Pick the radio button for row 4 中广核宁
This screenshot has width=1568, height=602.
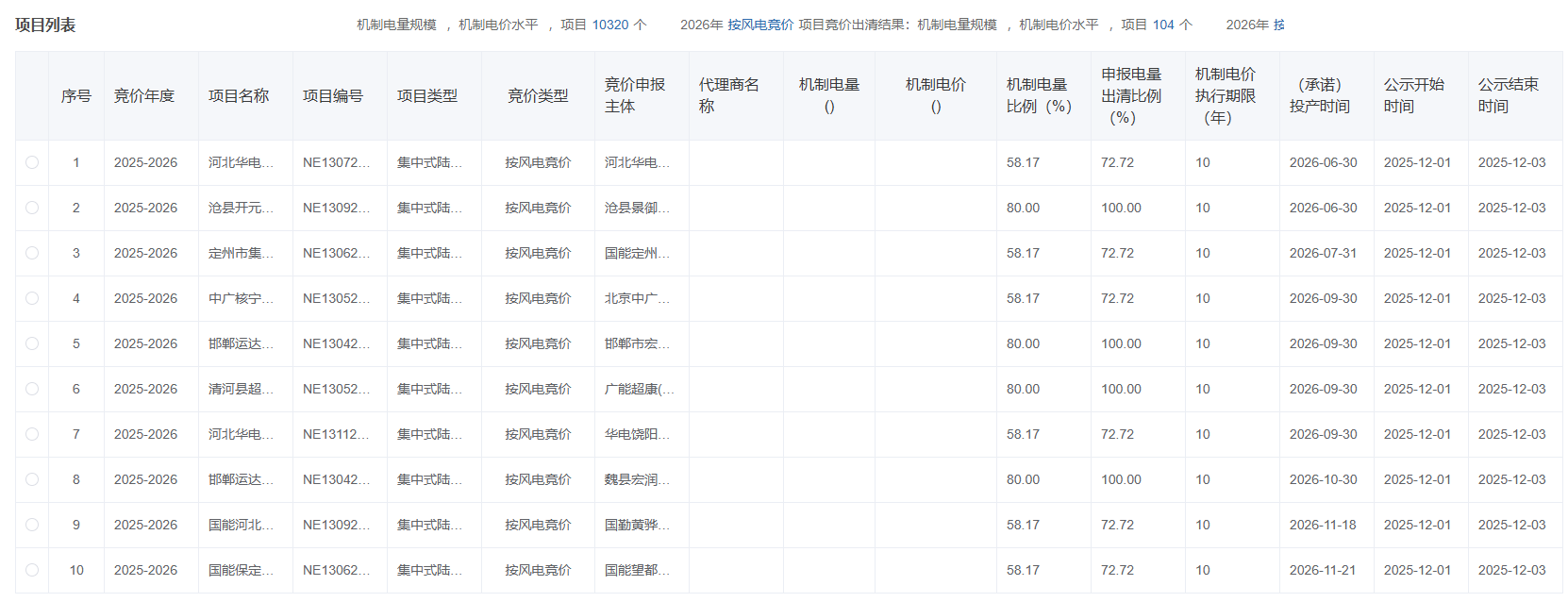32,298
